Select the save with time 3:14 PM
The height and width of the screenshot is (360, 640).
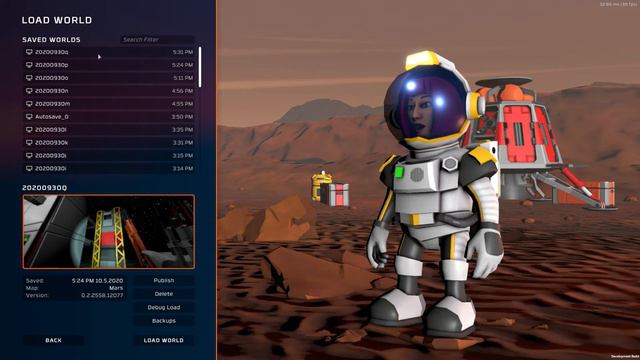click(109, 169)
